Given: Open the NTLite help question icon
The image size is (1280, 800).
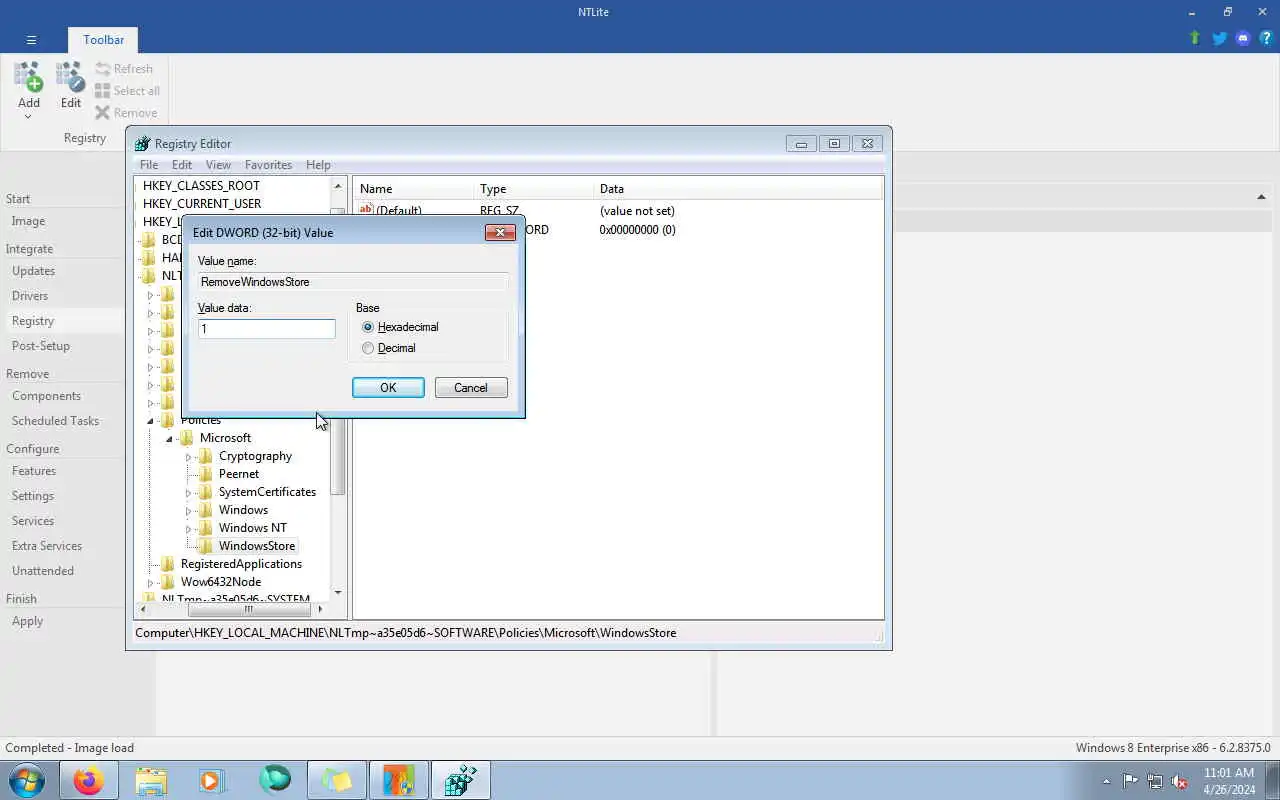Looking at the screenshot, I should tap(1266, 38).
